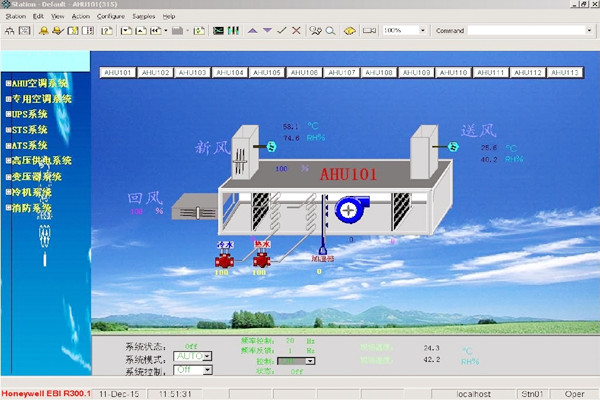The height and width of the screenshot is (400, 600).
Task: Open the zoom percentage dropdown
Action: 422,31
